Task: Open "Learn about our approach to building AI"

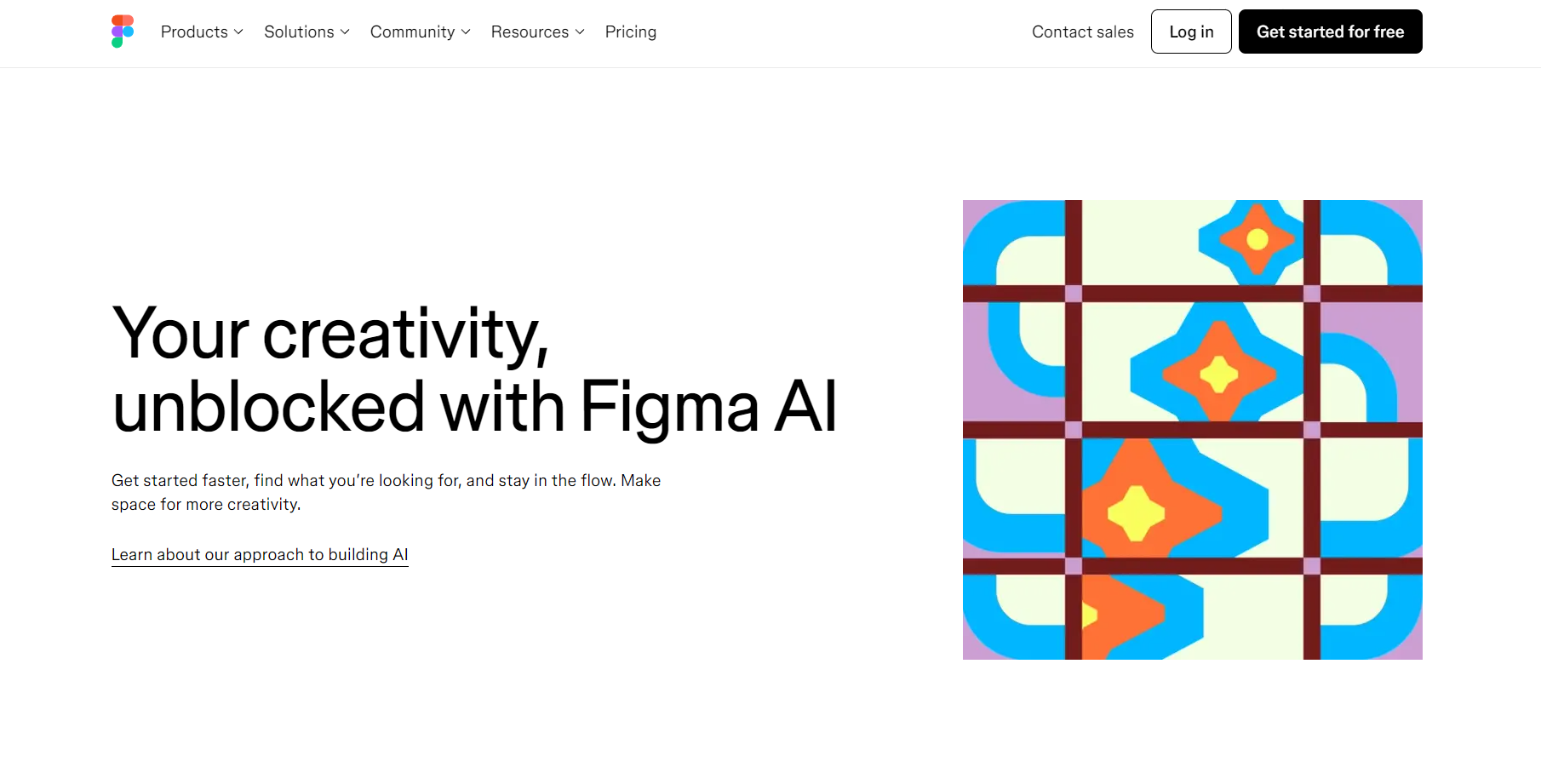Action: (x=260, y=554)
